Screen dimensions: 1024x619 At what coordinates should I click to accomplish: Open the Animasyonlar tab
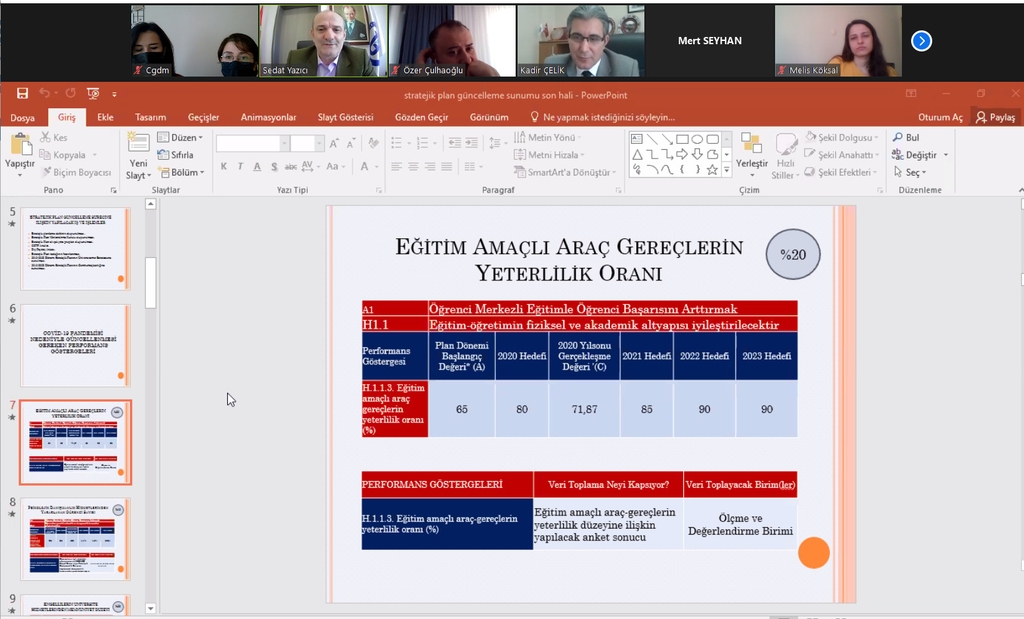[268, 117]
